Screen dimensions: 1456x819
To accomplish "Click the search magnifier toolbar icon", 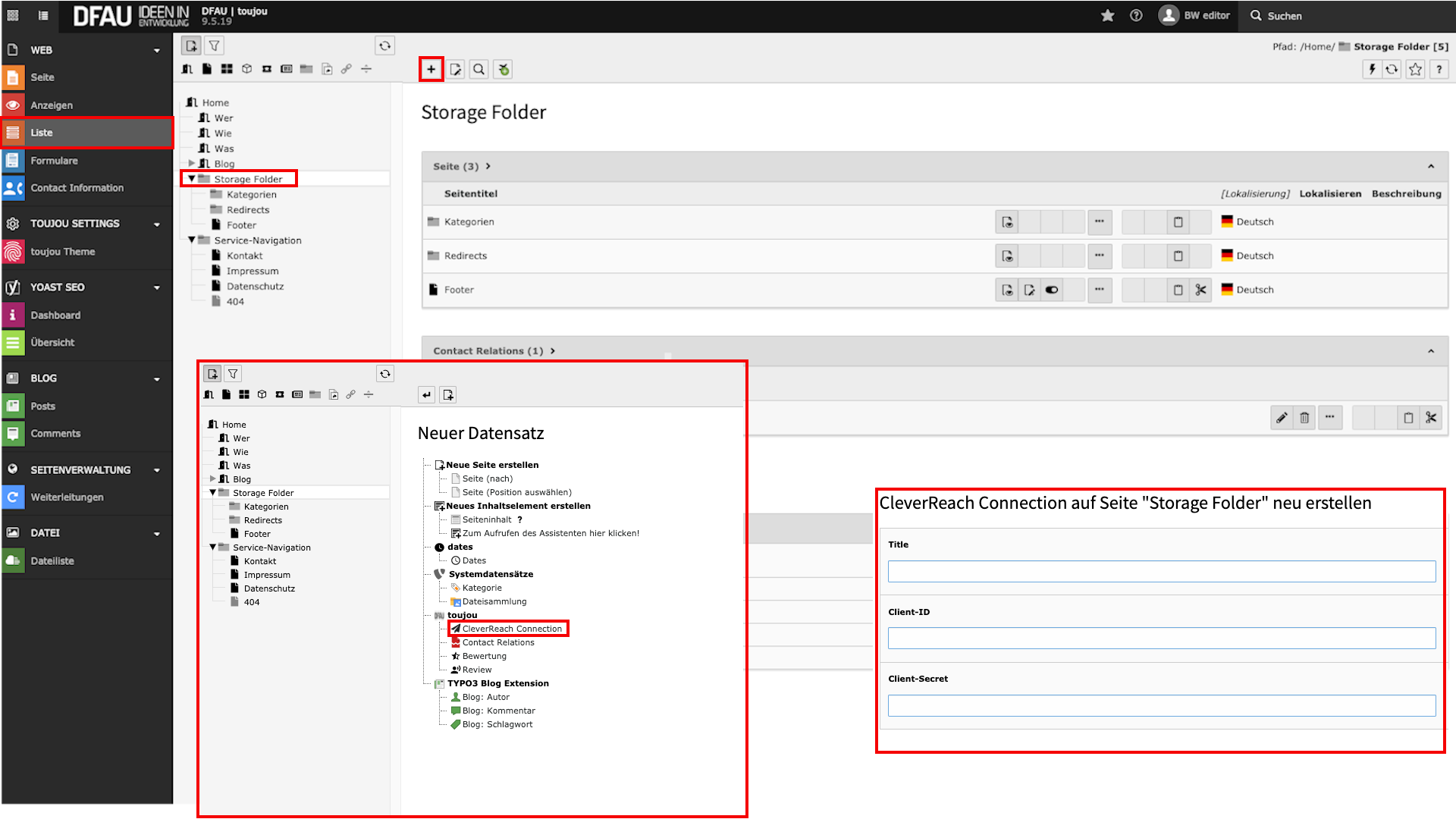I will pyautogui.click(x=479, y=70).
